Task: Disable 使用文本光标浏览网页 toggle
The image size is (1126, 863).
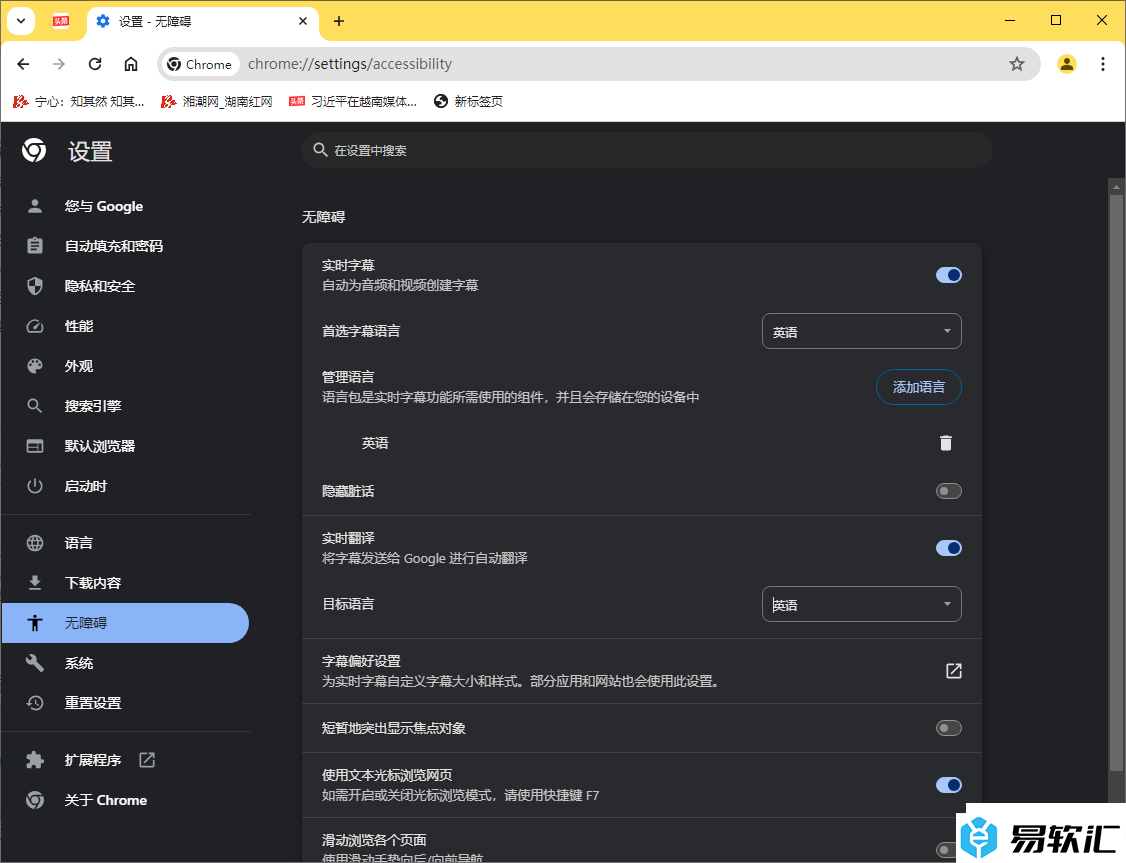Action: pos(948,785)
